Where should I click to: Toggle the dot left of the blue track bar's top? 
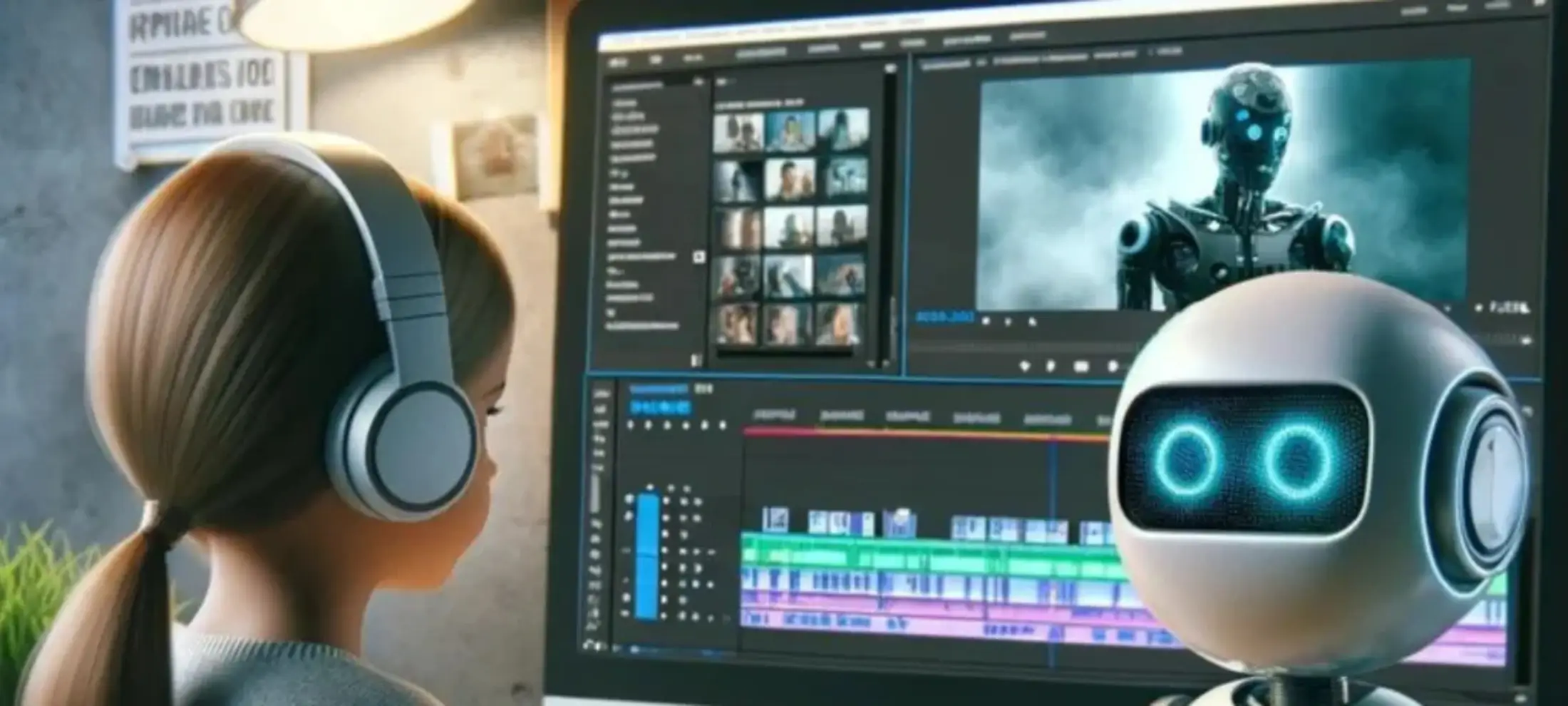[629, 500]
